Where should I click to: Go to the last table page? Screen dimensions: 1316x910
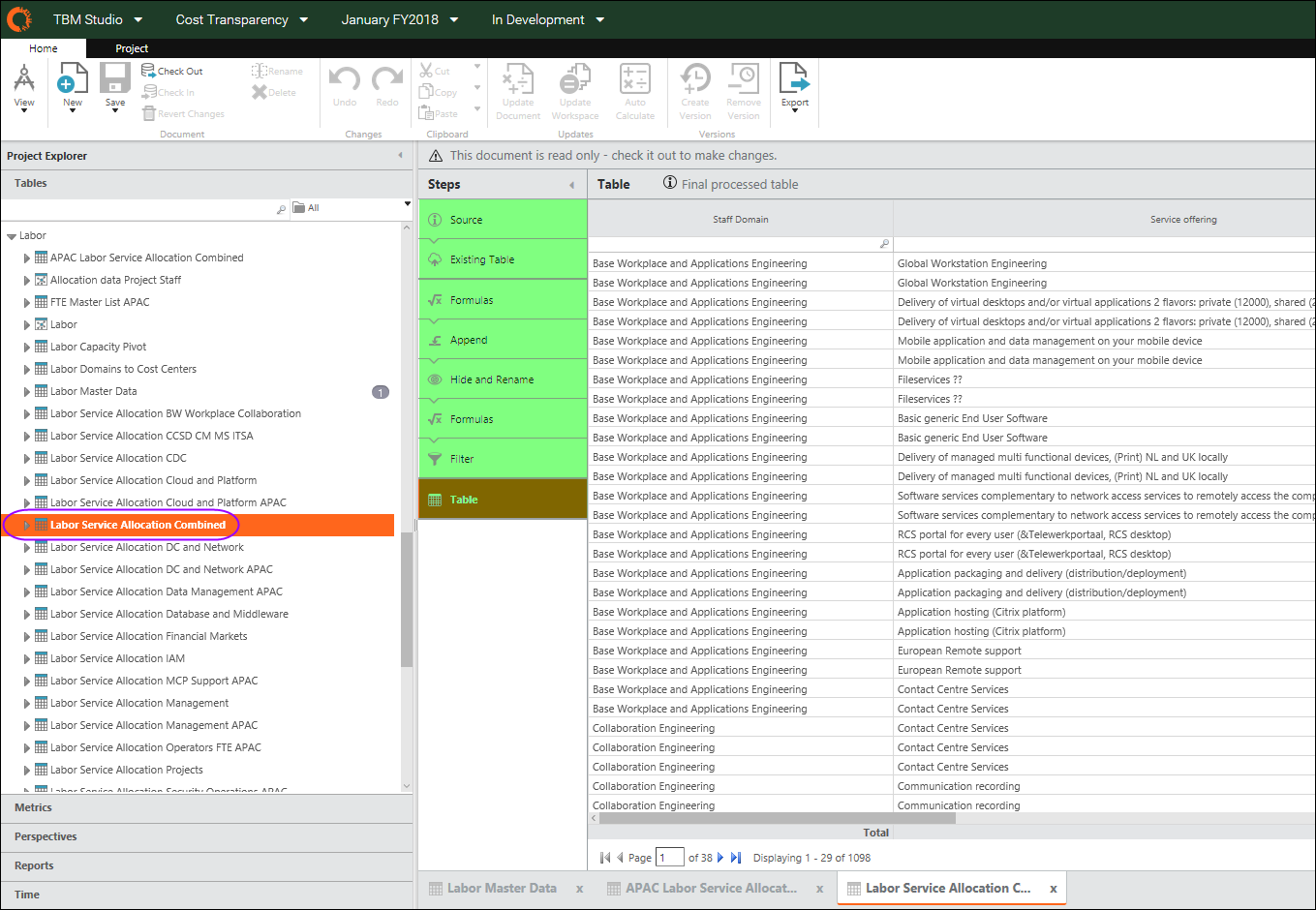pos(736,858)
